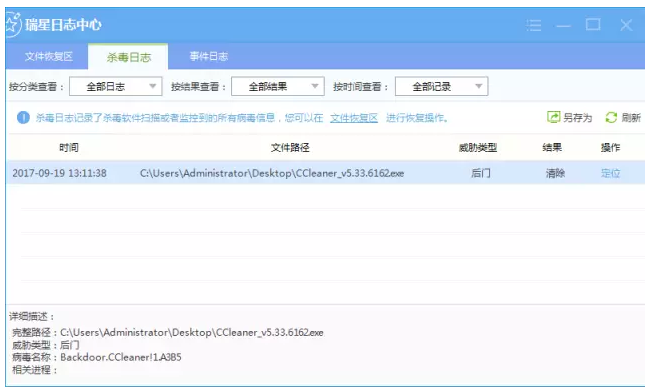Click the 瑞星日志中心 window title
The height and width of the screenshot is (392, 652).
pyautogui.click(x=63, y=25)
